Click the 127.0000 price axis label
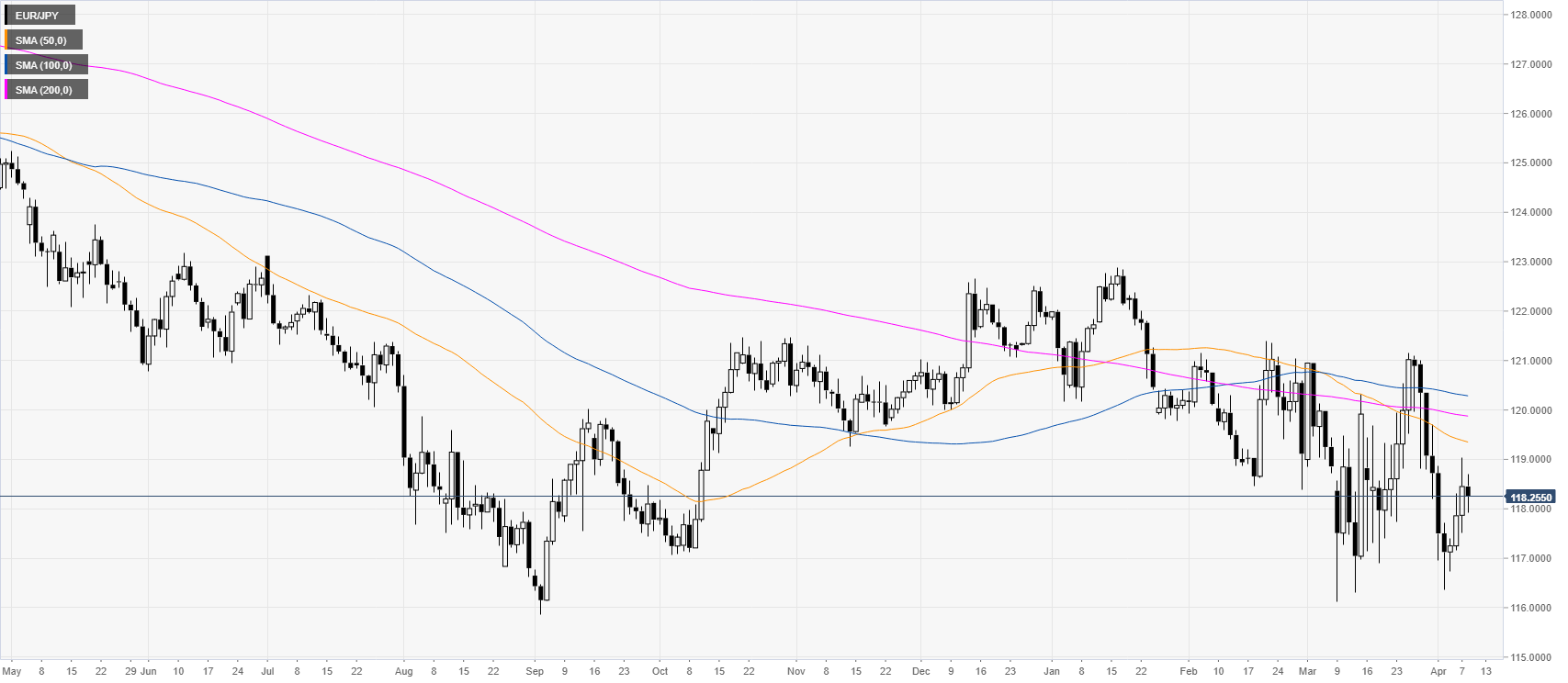 click(x=1531, y=64)
